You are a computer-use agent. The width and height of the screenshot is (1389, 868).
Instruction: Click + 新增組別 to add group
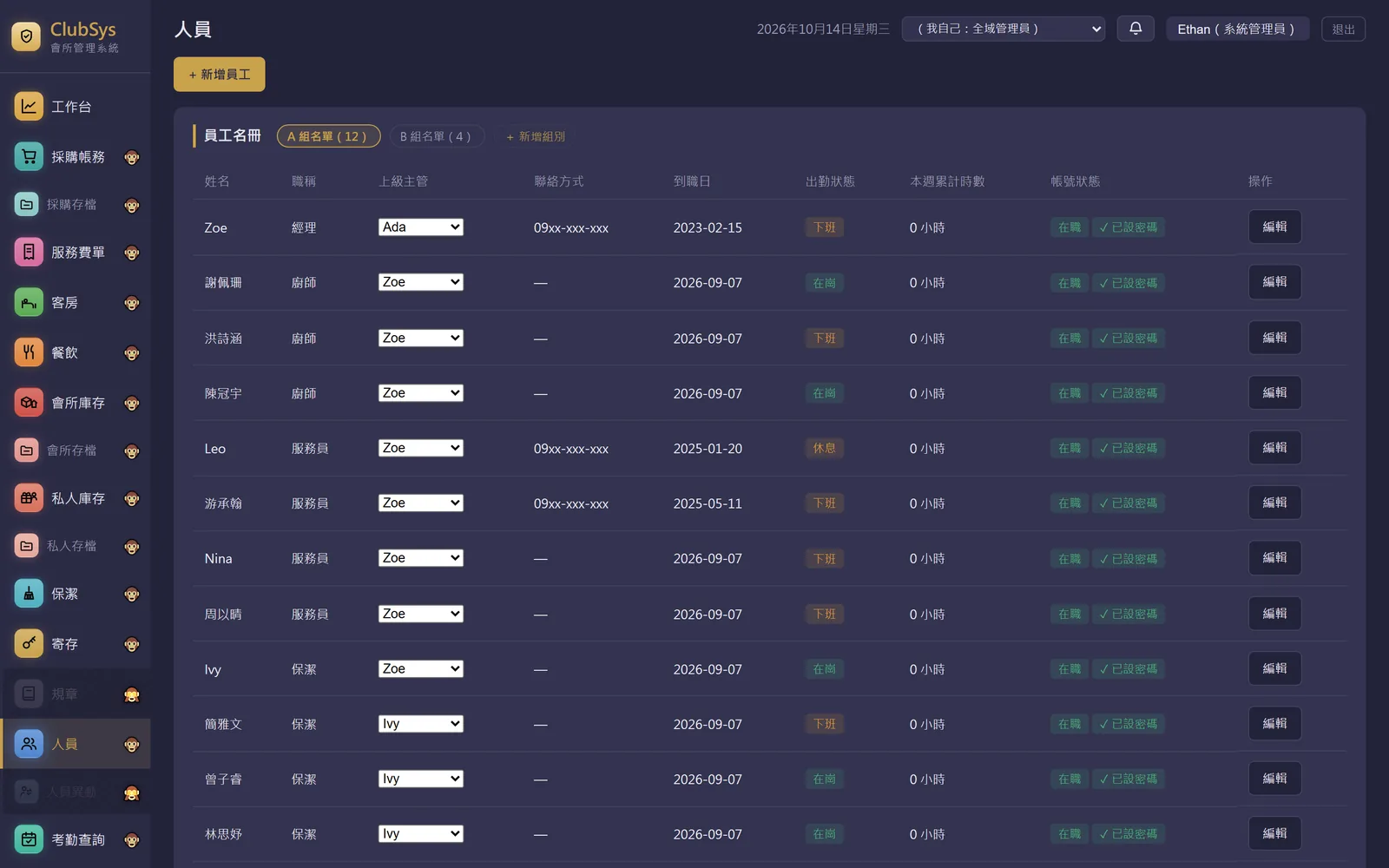pos(536,136)
